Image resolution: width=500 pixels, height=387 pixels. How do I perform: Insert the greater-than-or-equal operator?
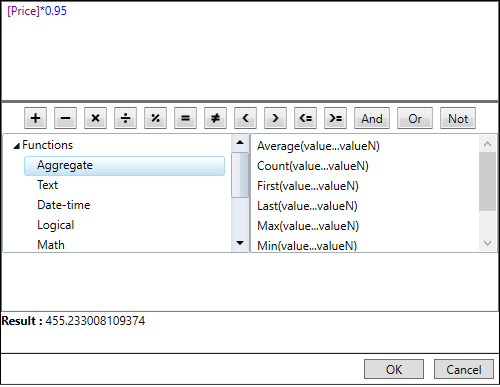[335, 118]
